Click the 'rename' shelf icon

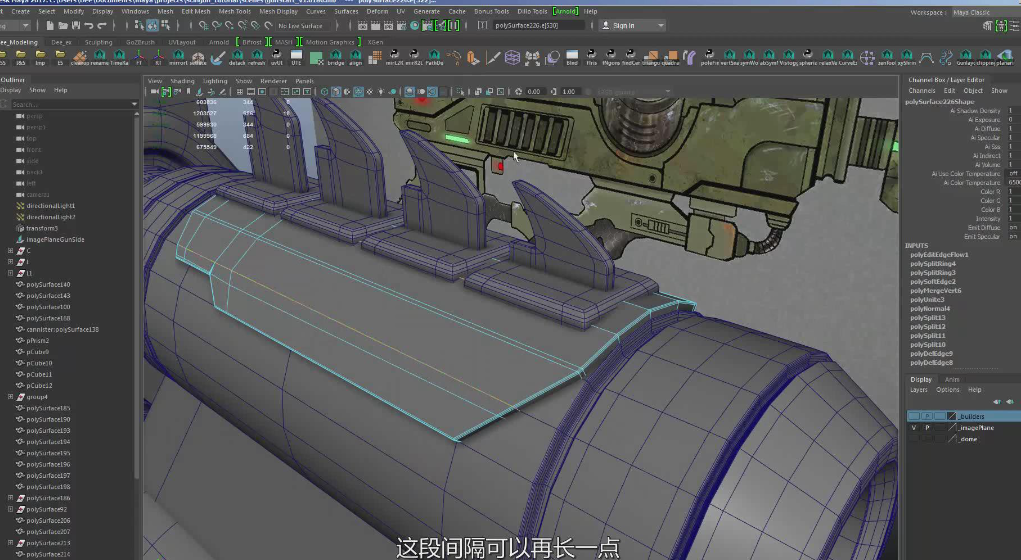(99, 57)
